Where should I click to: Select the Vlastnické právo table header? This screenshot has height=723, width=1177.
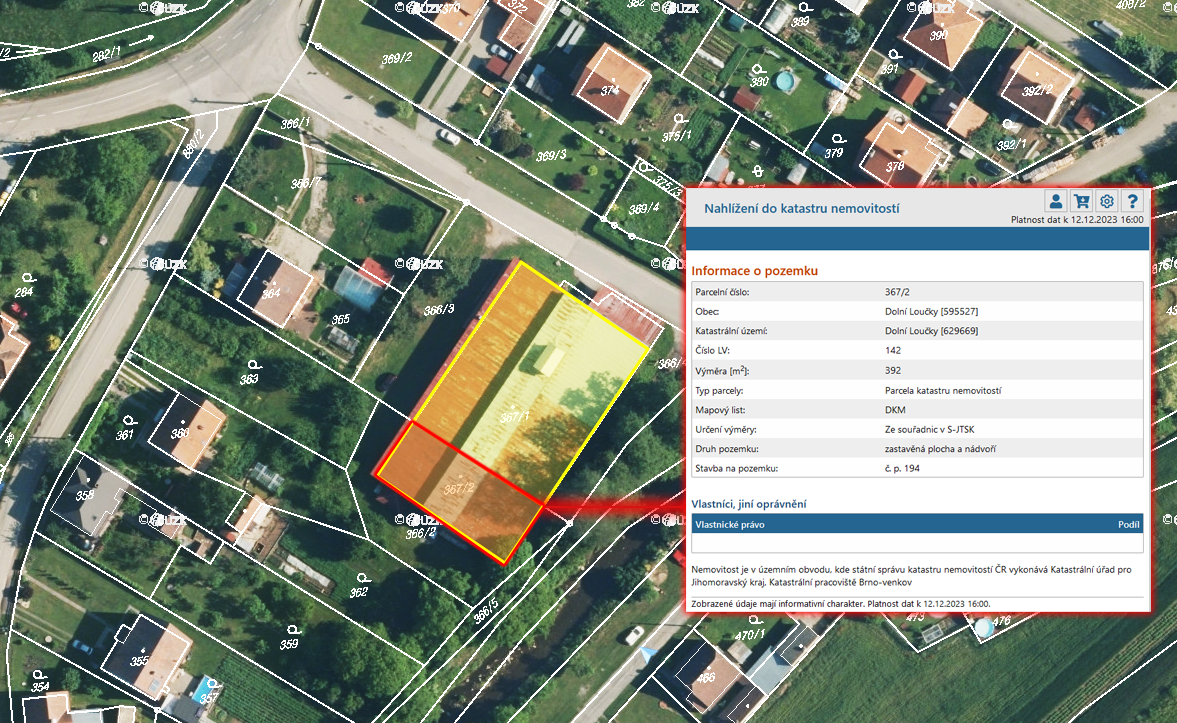pos(729,524)
